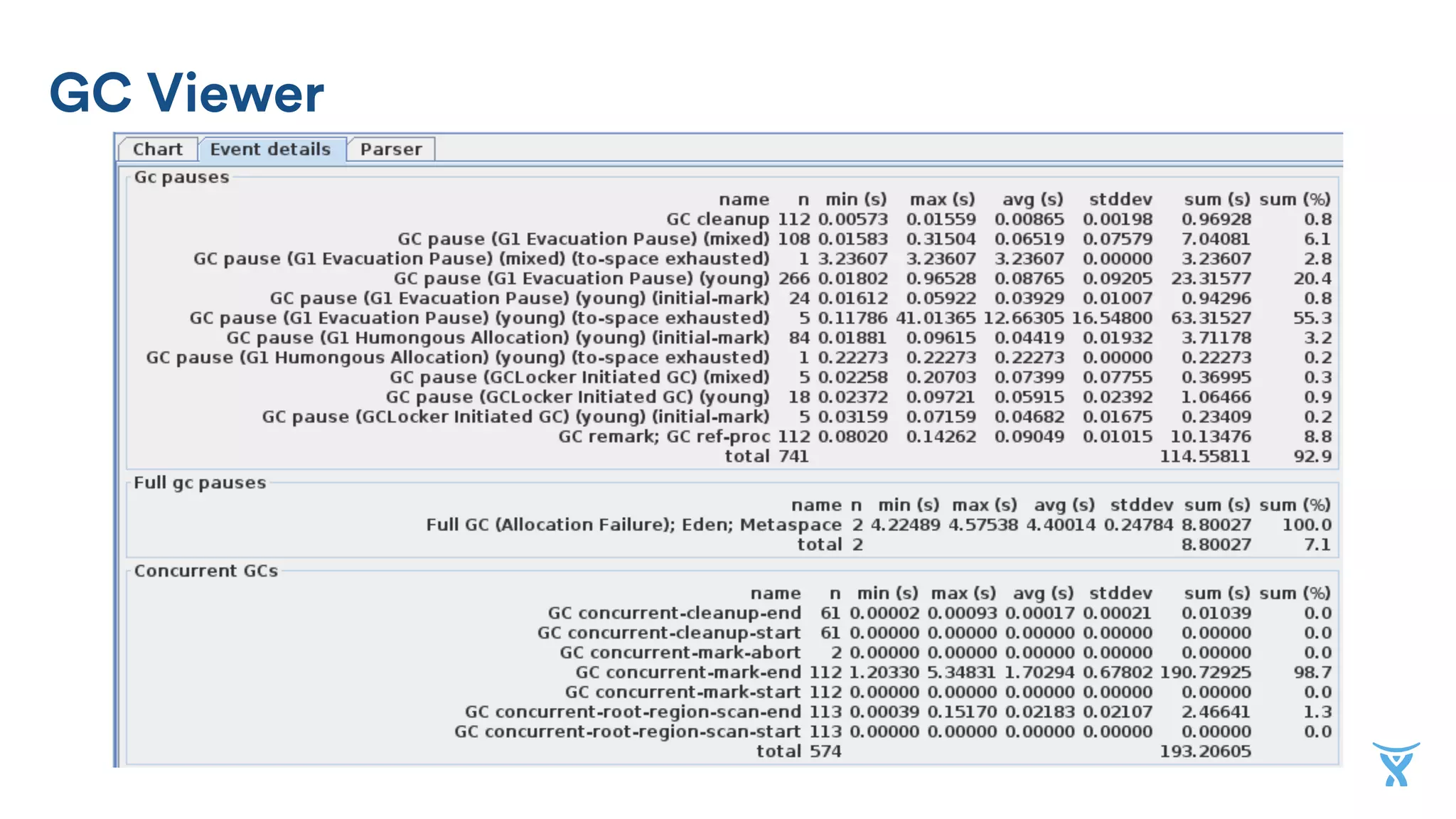Select the Event details tab
The image size is (1456, 819).
271,149
